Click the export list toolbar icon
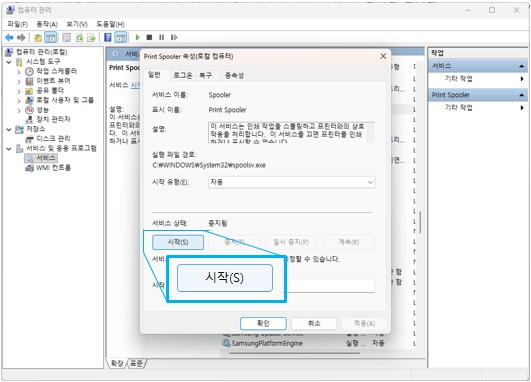 point(91,38)
